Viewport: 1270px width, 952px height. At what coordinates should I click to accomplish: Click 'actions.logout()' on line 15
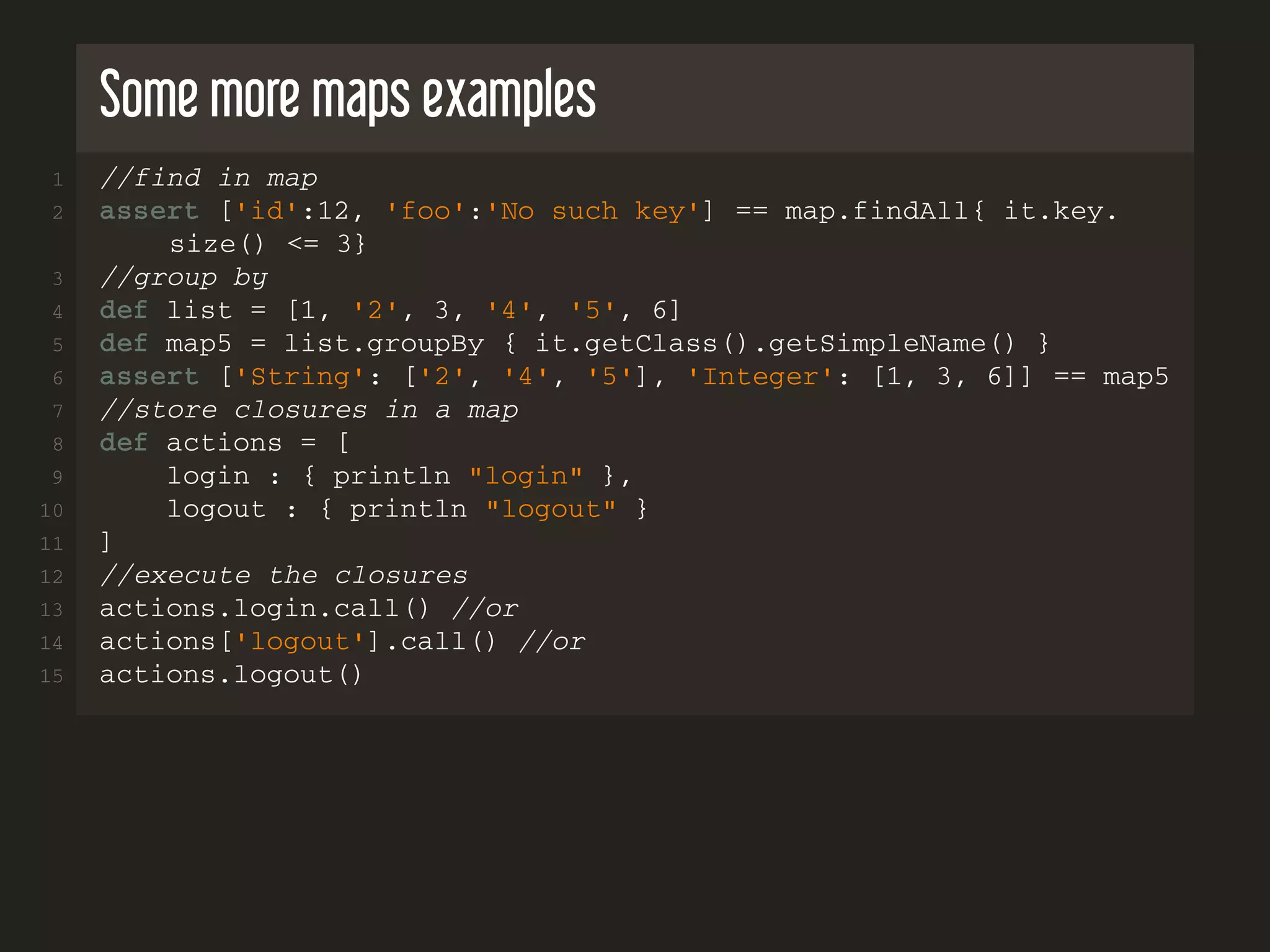pos(231,674)
